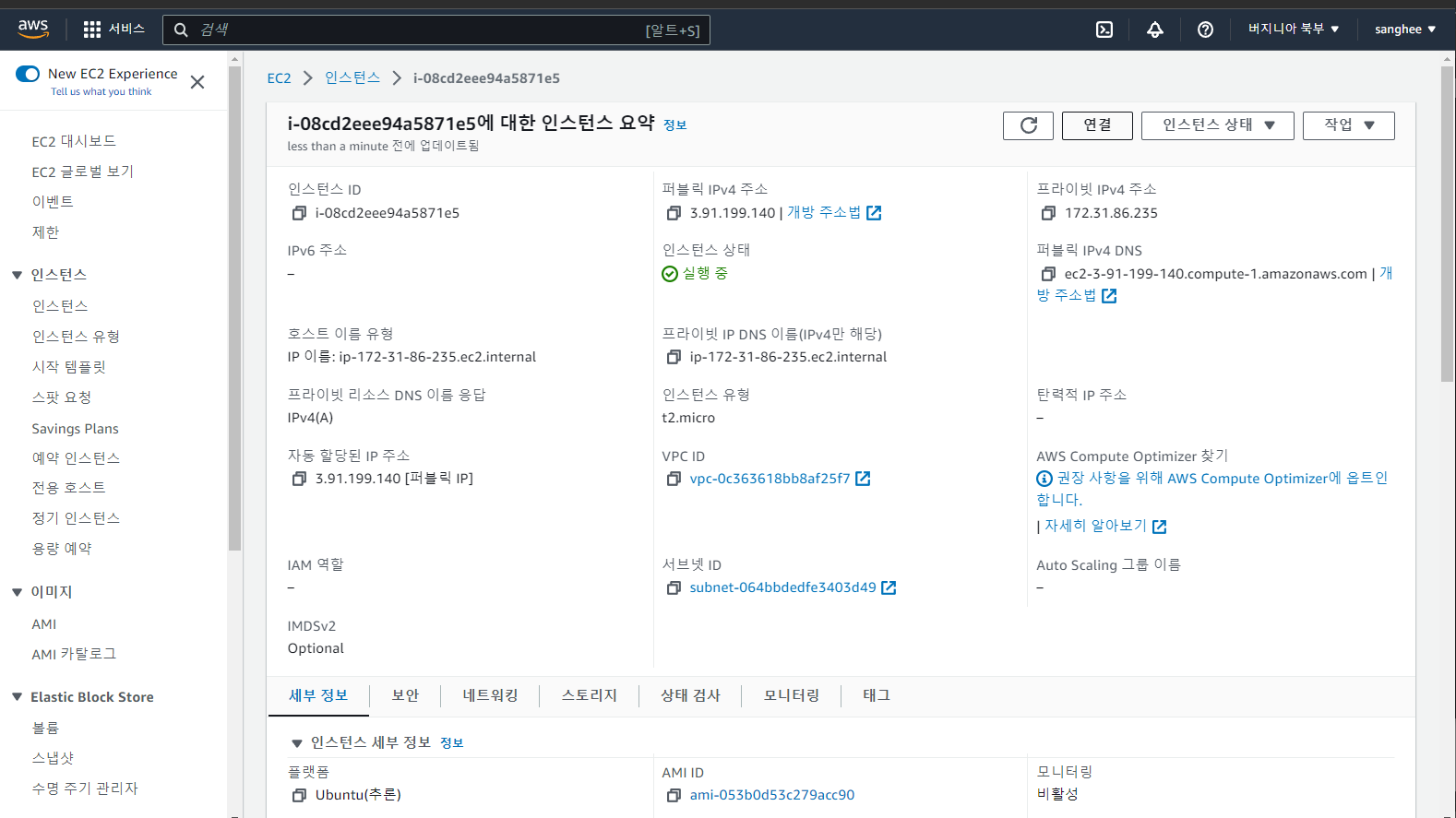The image size is (1456, 818).
Task: Switch to the Details tab
Action: [x=318, y=695]
